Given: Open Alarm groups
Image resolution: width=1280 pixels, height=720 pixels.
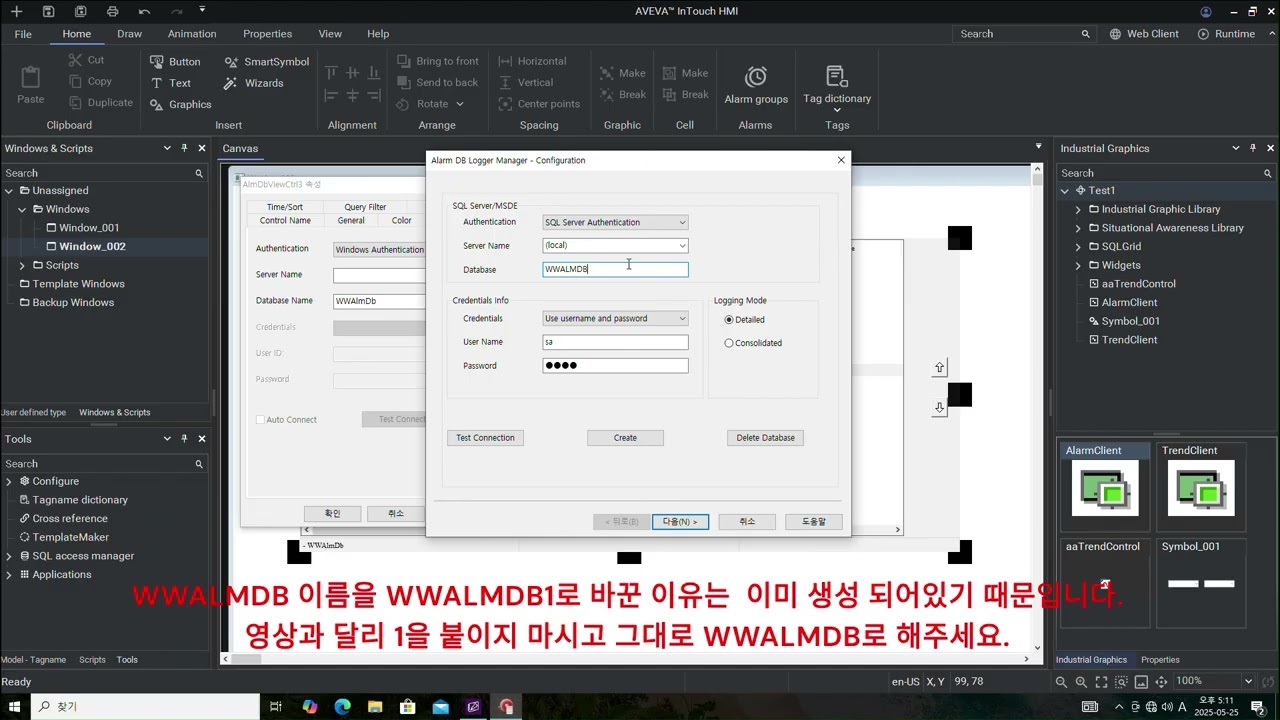Looking at the screenshot, I should tap(756, 85).
